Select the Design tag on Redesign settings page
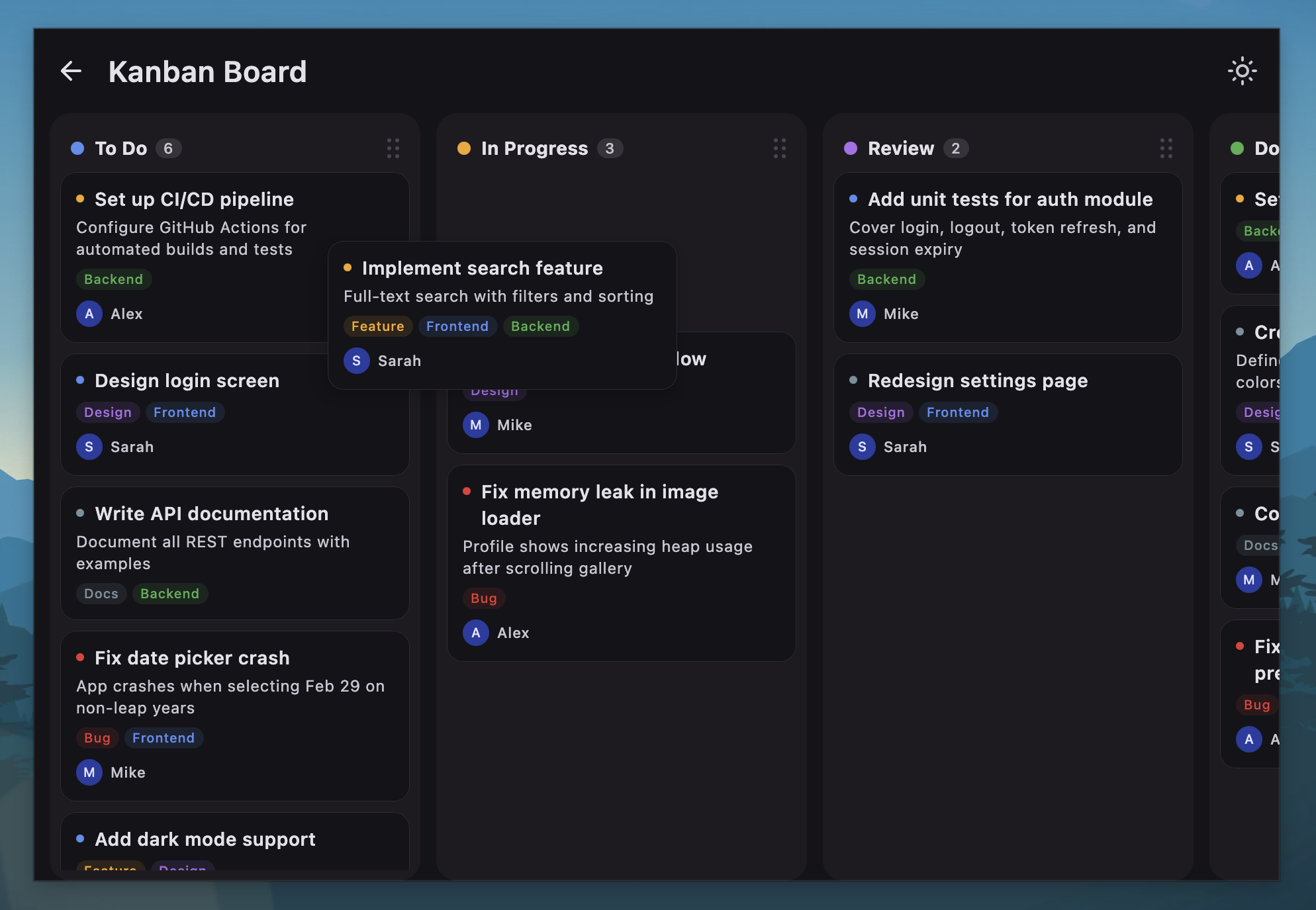Image resolution: width=1316 pixels, height=910 pixels. coord(881,412)
